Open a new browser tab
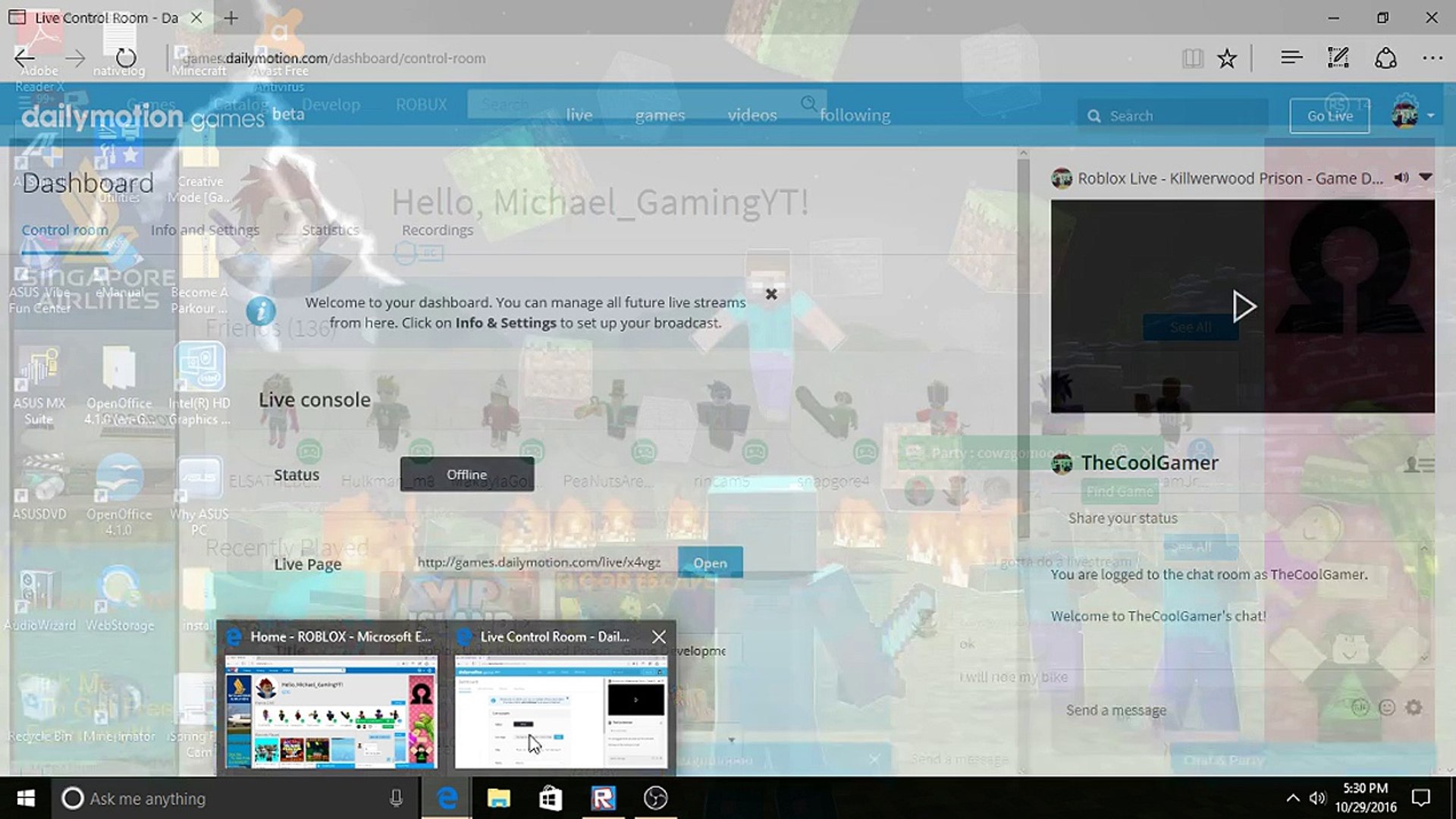The width and height of the screenshot is (1456, 819). (231, 17)
